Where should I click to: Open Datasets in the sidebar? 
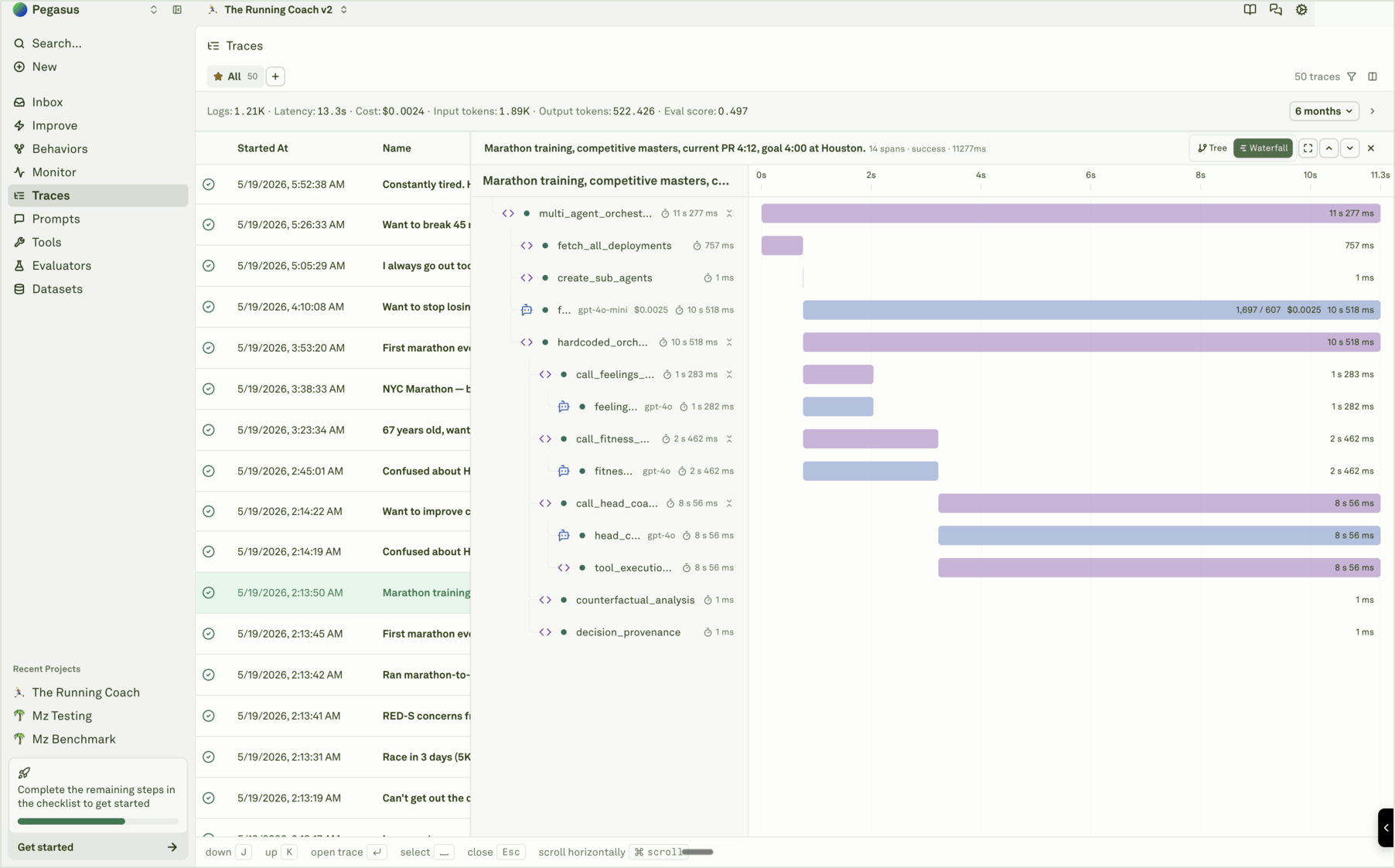pyautogui.click(x=98, y=289)
